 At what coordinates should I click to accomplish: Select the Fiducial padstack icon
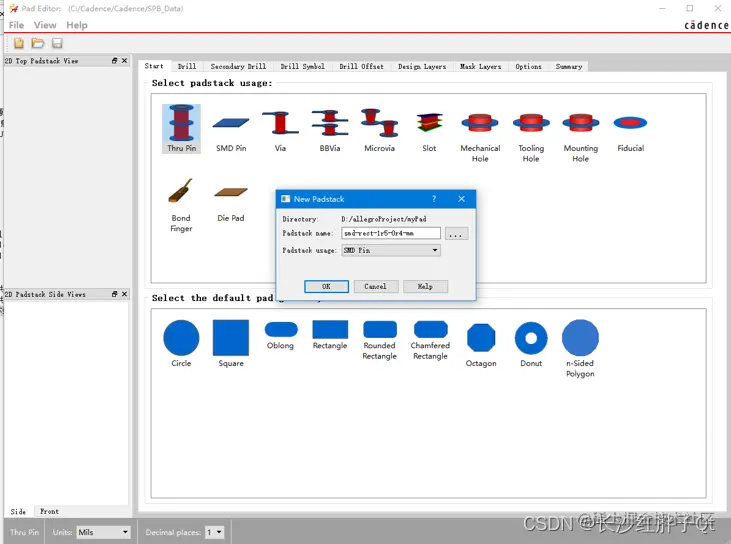630,133
